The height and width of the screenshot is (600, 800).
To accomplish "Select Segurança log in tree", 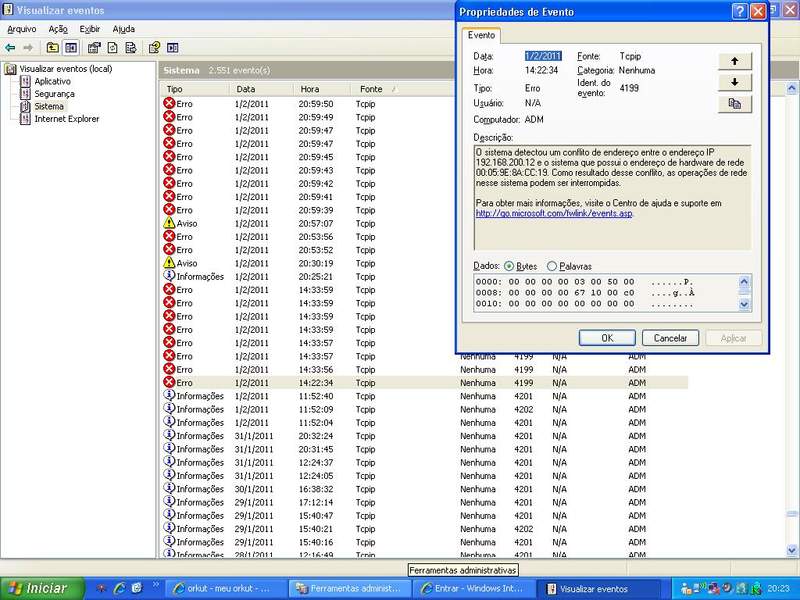I will 54,94.
